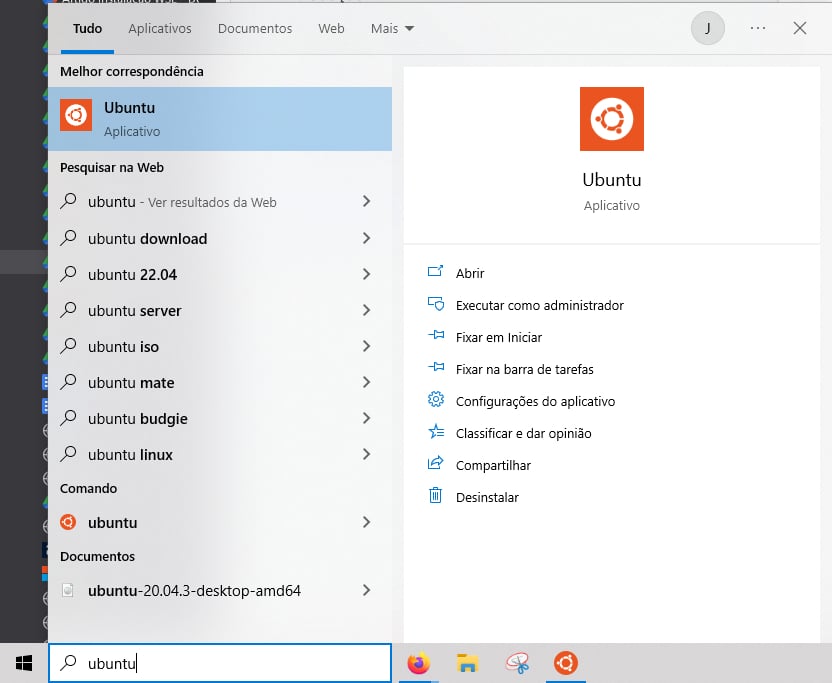Click the large Ubuntu logo in the preview pane
Image resolution: width=832 pixels, height=683 pixels.
pyautogui.click(x=611, y=119)
